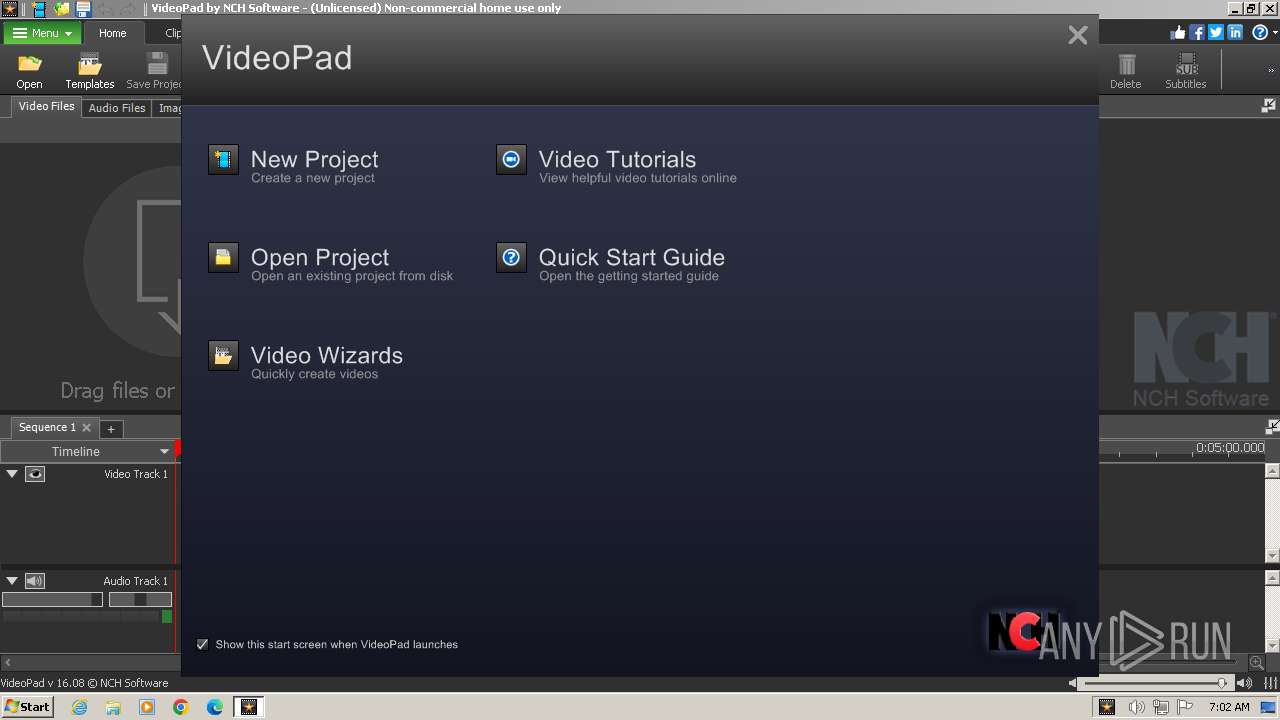The width and height of the screenshot is (1280, 720).
Task: Open Microsoft Edge from the taskbar
Action: click(215, 707)
